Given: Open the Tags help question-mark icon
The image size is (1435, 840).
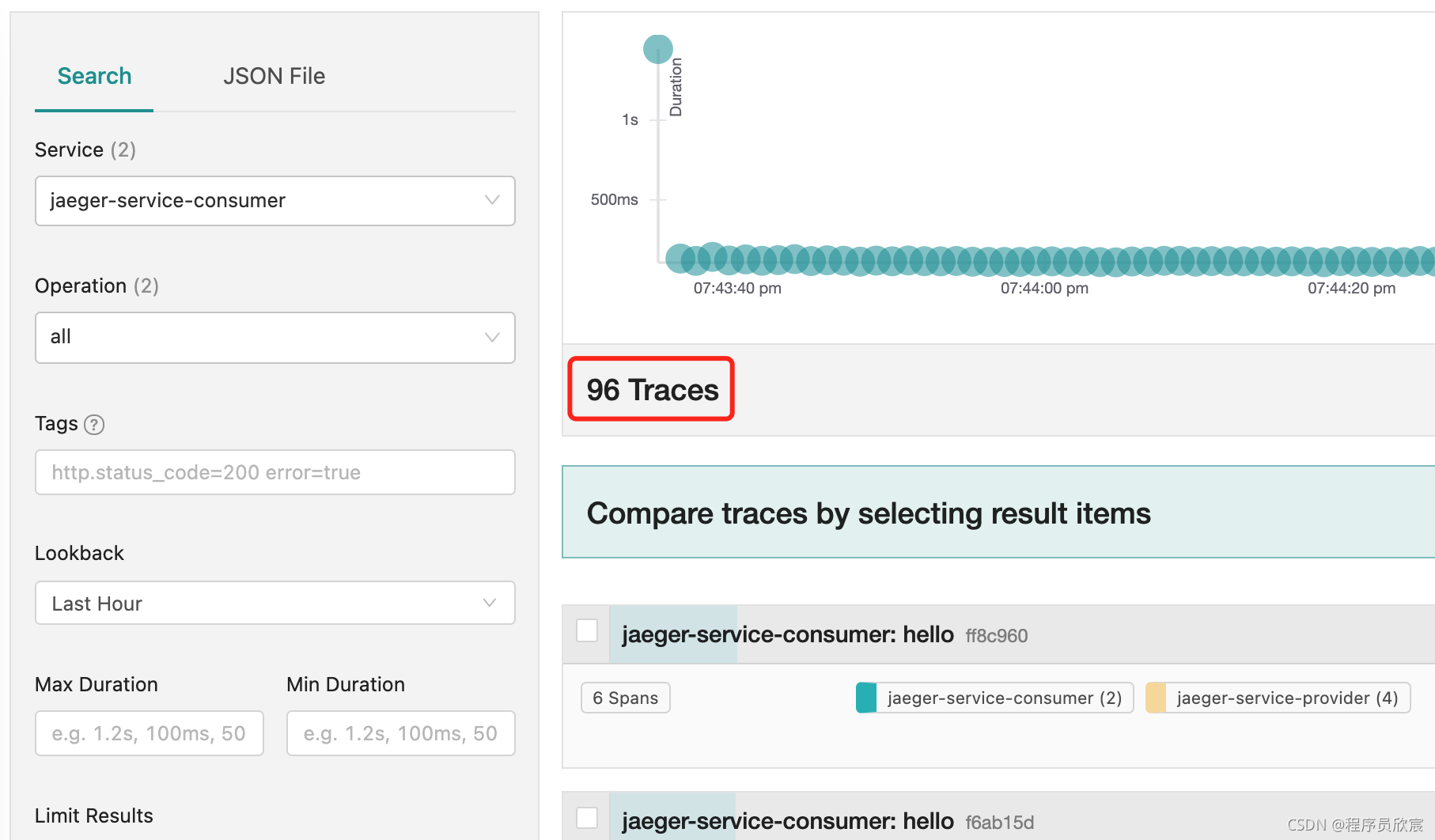Looking at the screenshot, I should coord(94,425).
